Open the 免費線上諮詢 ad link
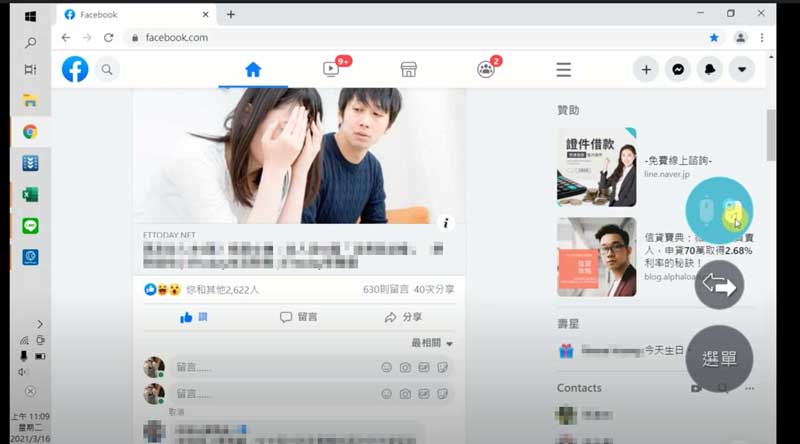 point(678,161)
